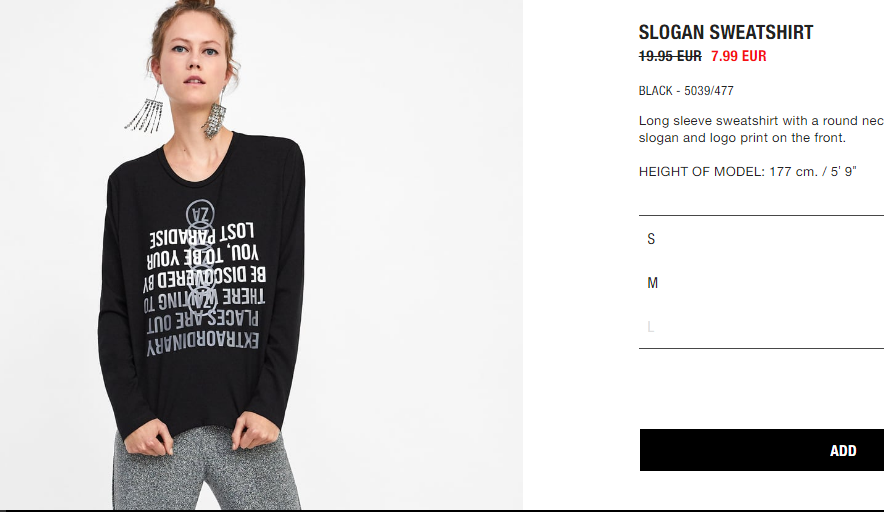This screenshot has height=512, width=884.
Task: Select size S
Action: click(x=761, y=239)
